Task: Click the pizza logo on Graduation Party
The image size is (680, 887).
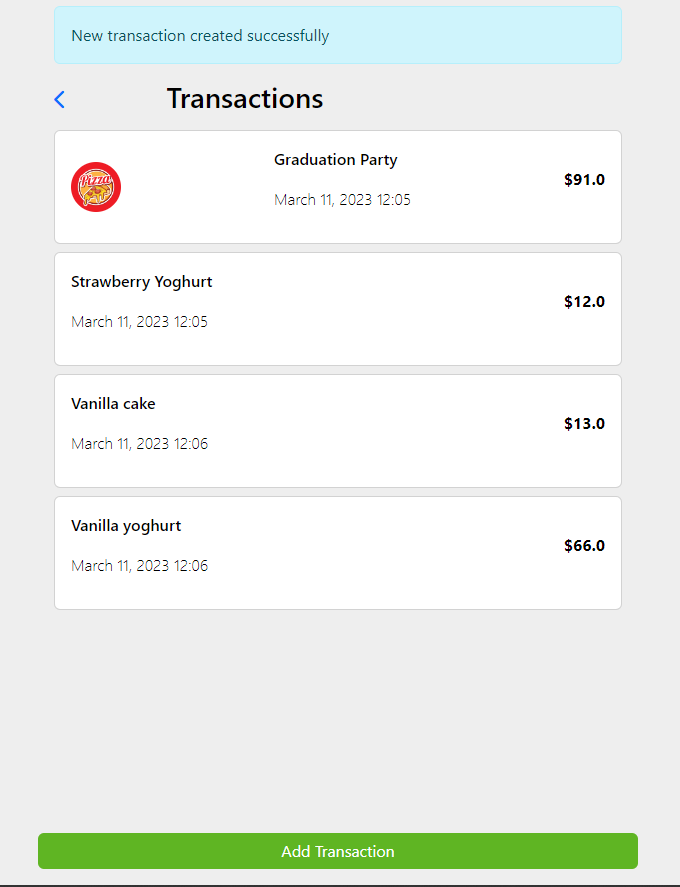Action: (x=96, y=187)
